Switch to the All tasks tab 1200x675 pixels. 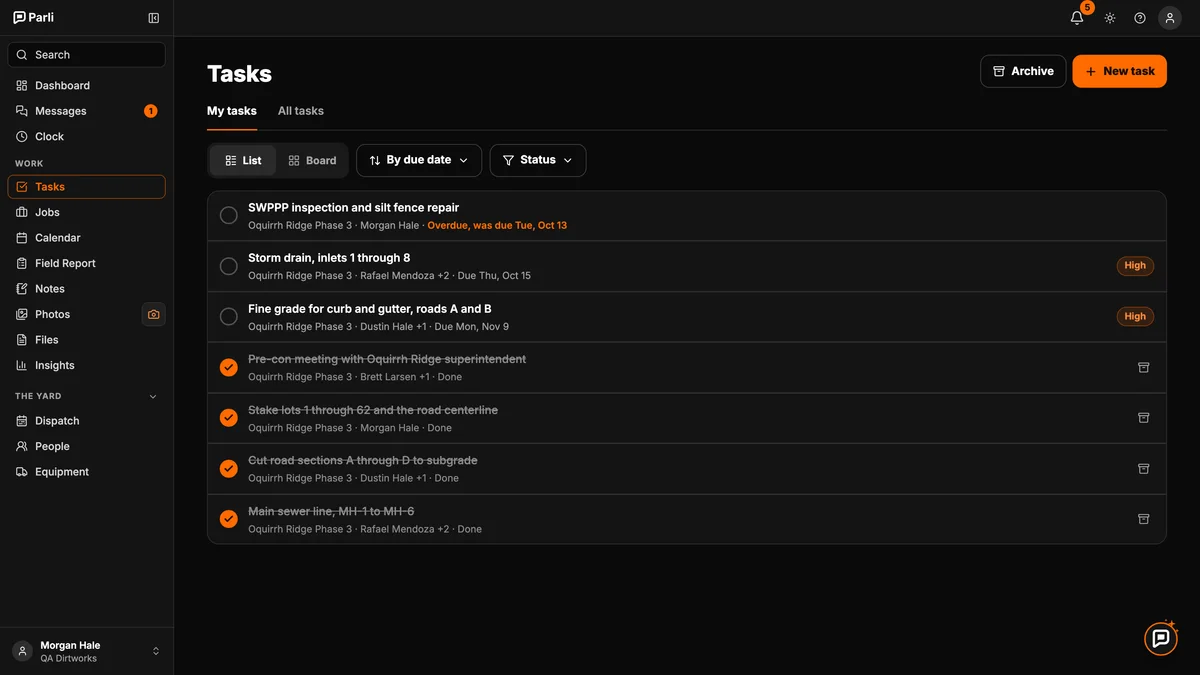[301, 111]
